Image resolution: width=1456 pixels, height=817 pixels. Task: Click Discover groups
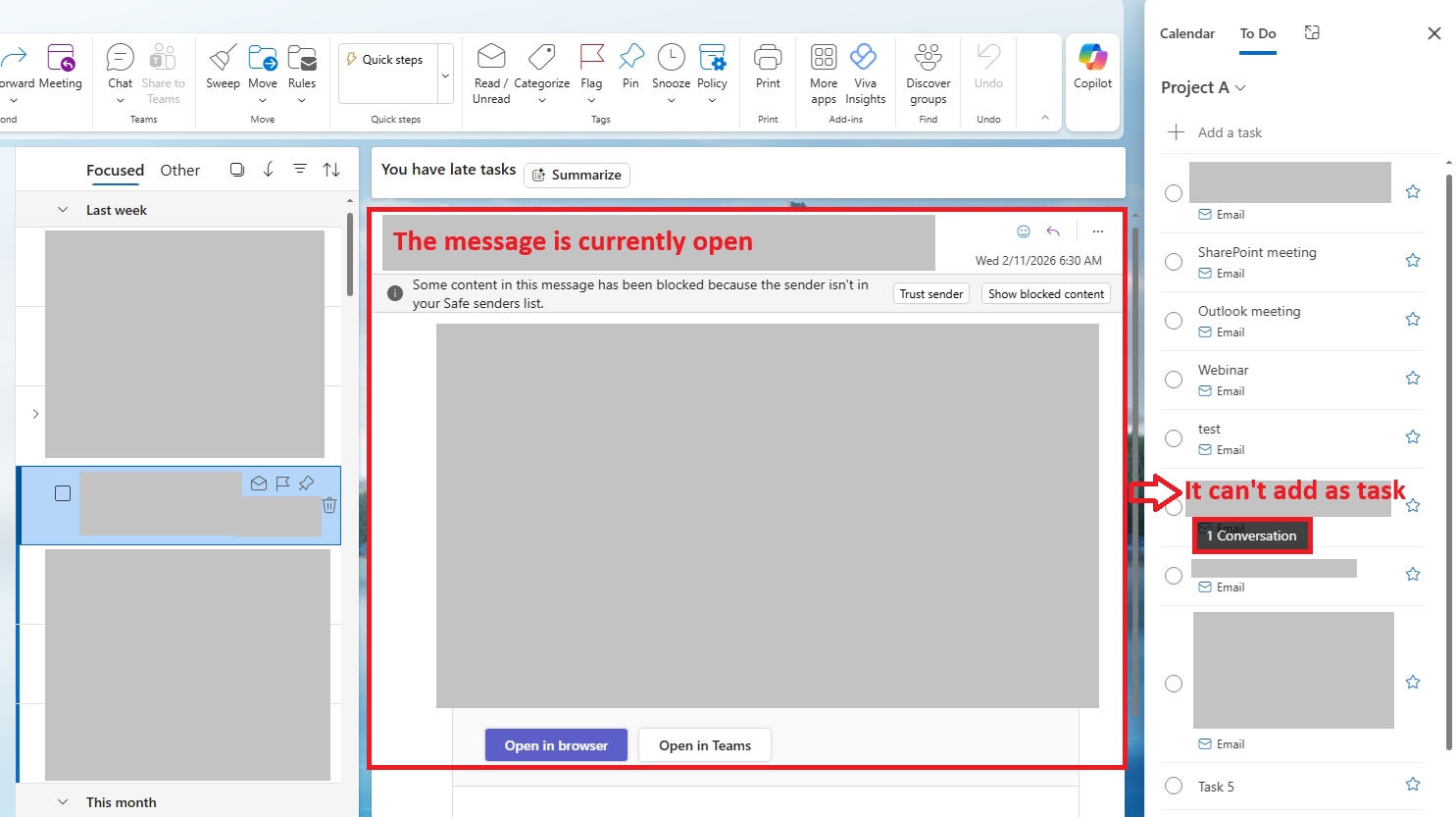coord(928,56)
